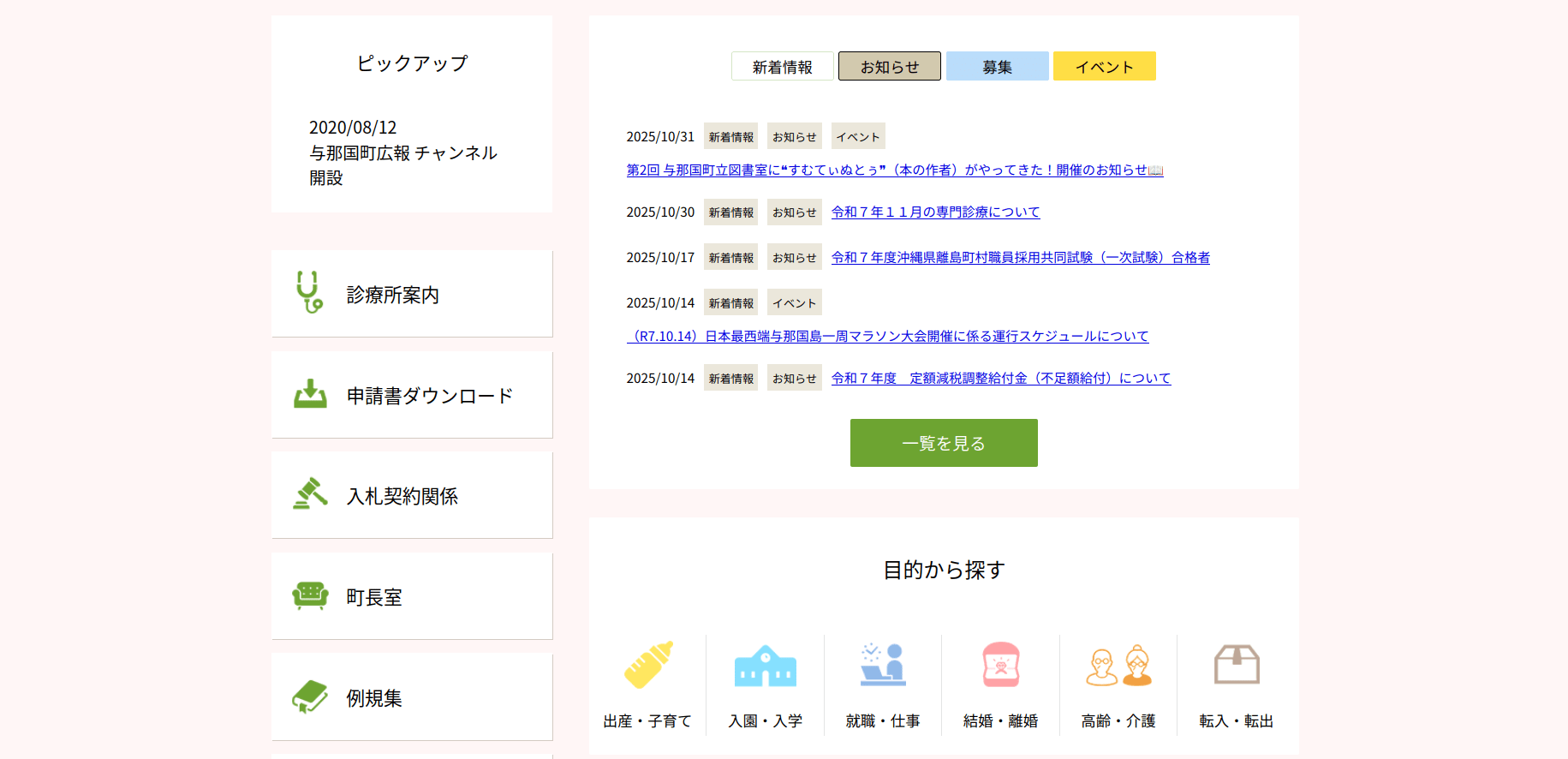Select the cardboard box moving icon
This screenshot has width=1568, height=759.
(x=1237, y=665)
